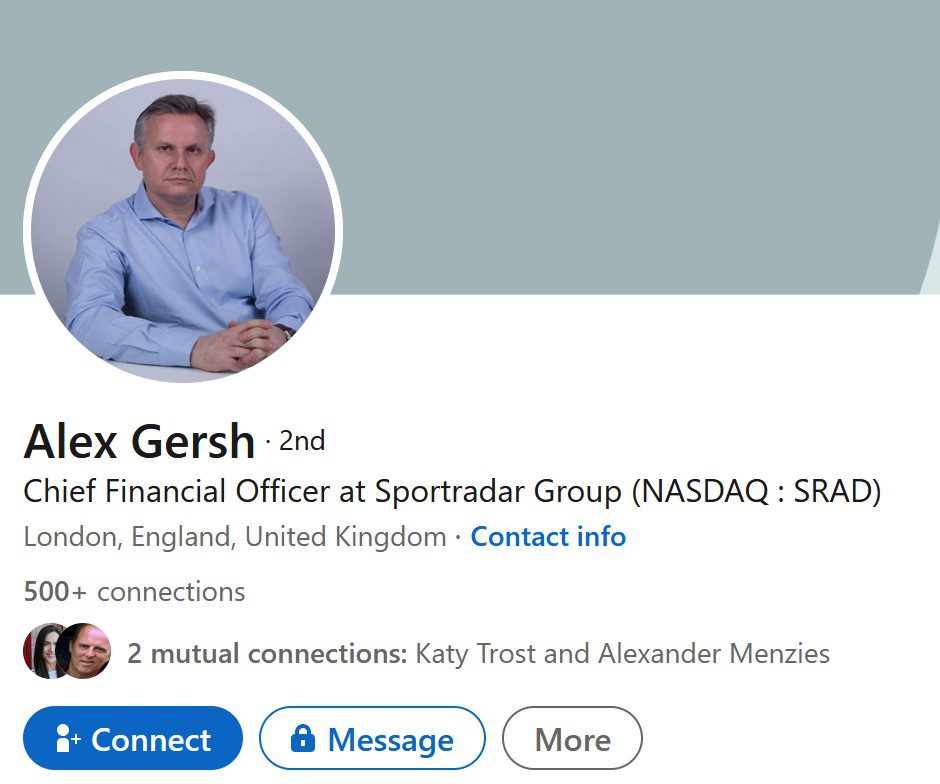Click the Alex Gersh name heading
940x784 pixels.
[x=139, y=441]
